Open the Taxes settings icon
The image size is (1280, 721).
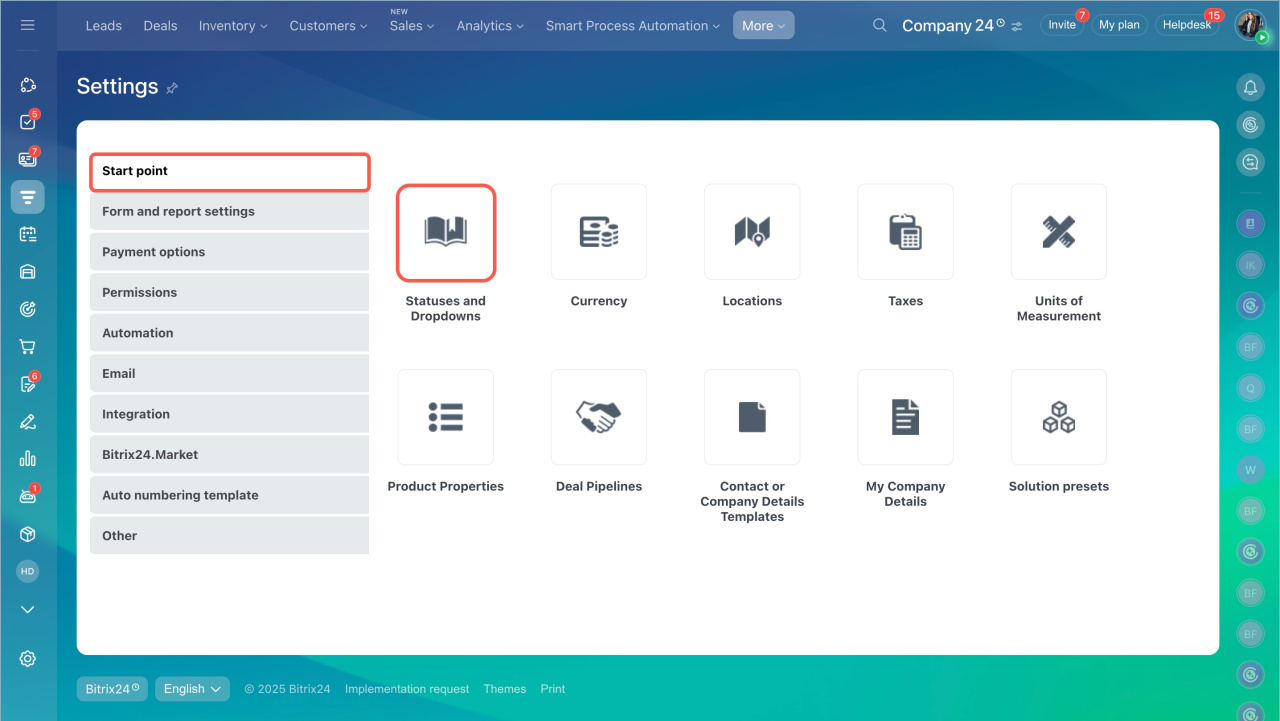click(905, 232)
